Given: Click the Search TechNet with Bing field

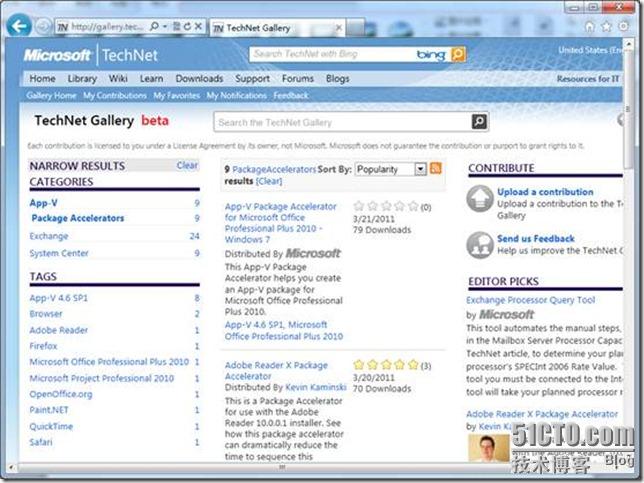Looking at the screenshot, I should click(x=332, y=54).
